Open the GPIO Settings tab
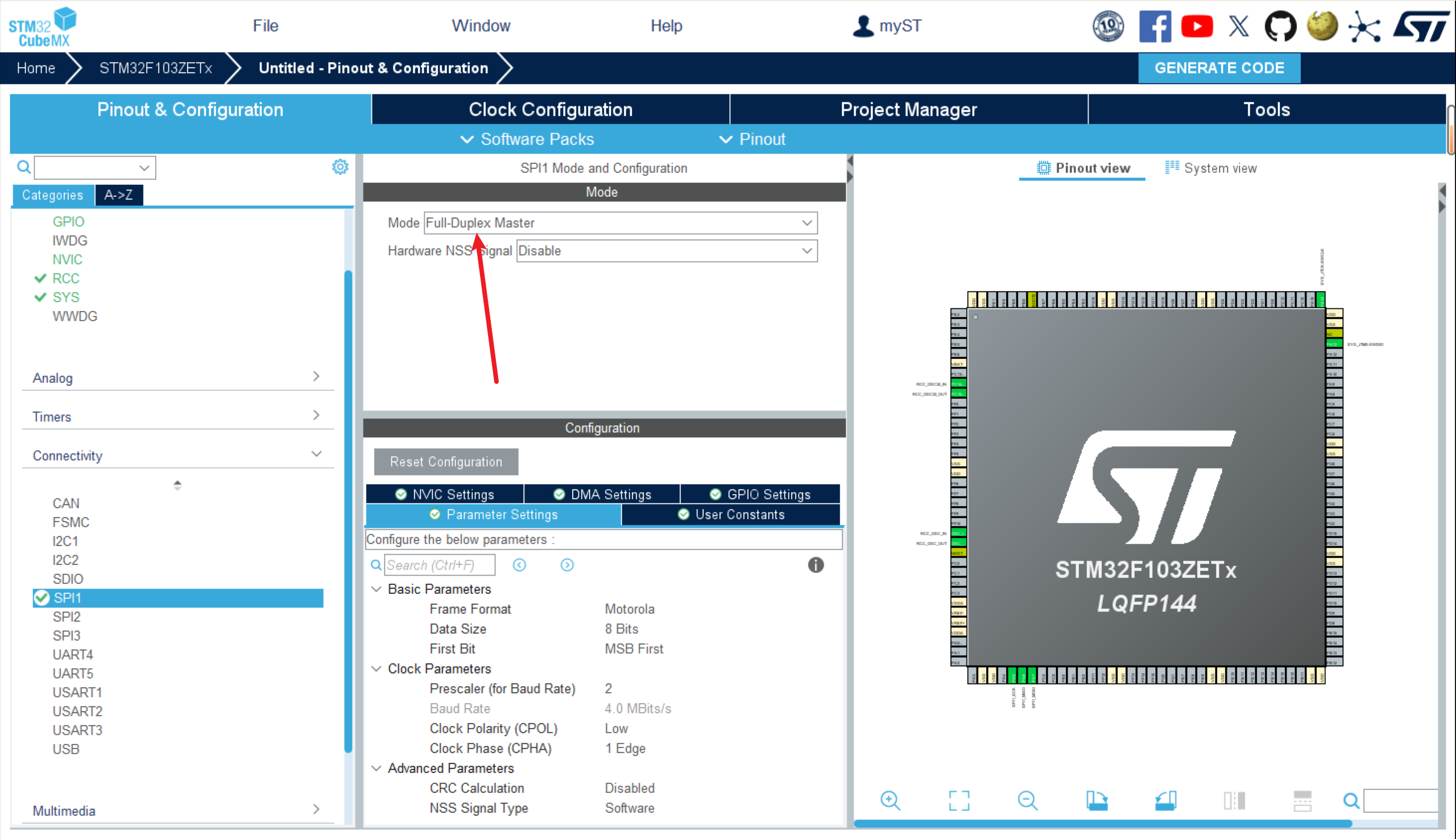Screen dimensions: 1456x839 click(760, 494)
